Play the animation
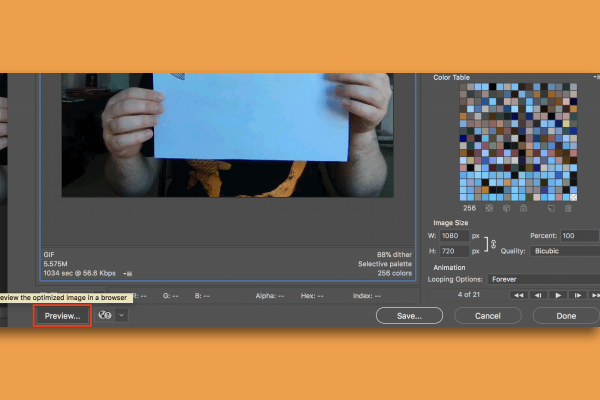The image size is (600, 400). click(558, 295)
